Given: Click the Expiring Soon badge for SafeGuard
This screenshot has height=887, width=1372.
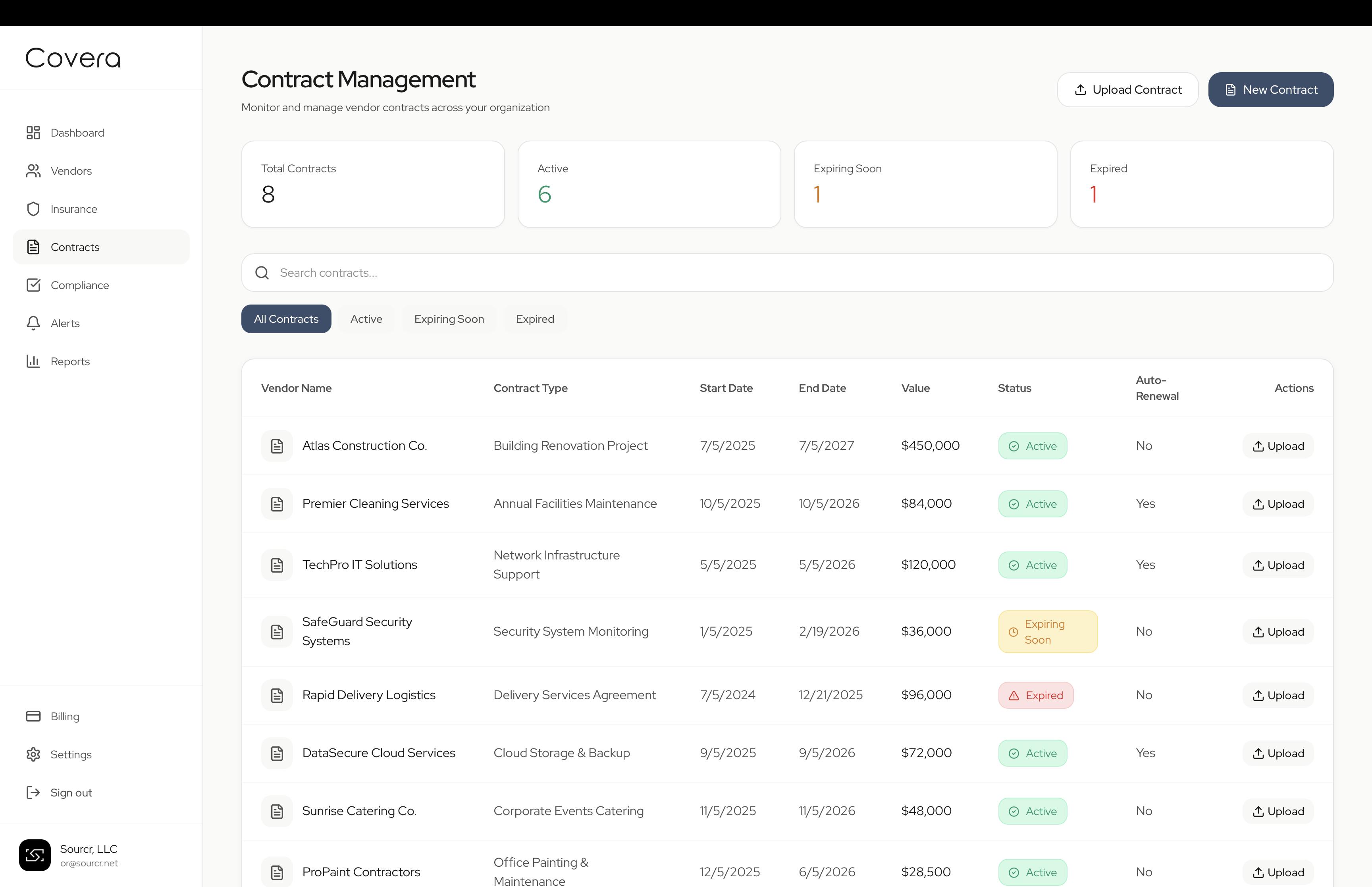Looking at the screenshot, I should pos(1048,632).
